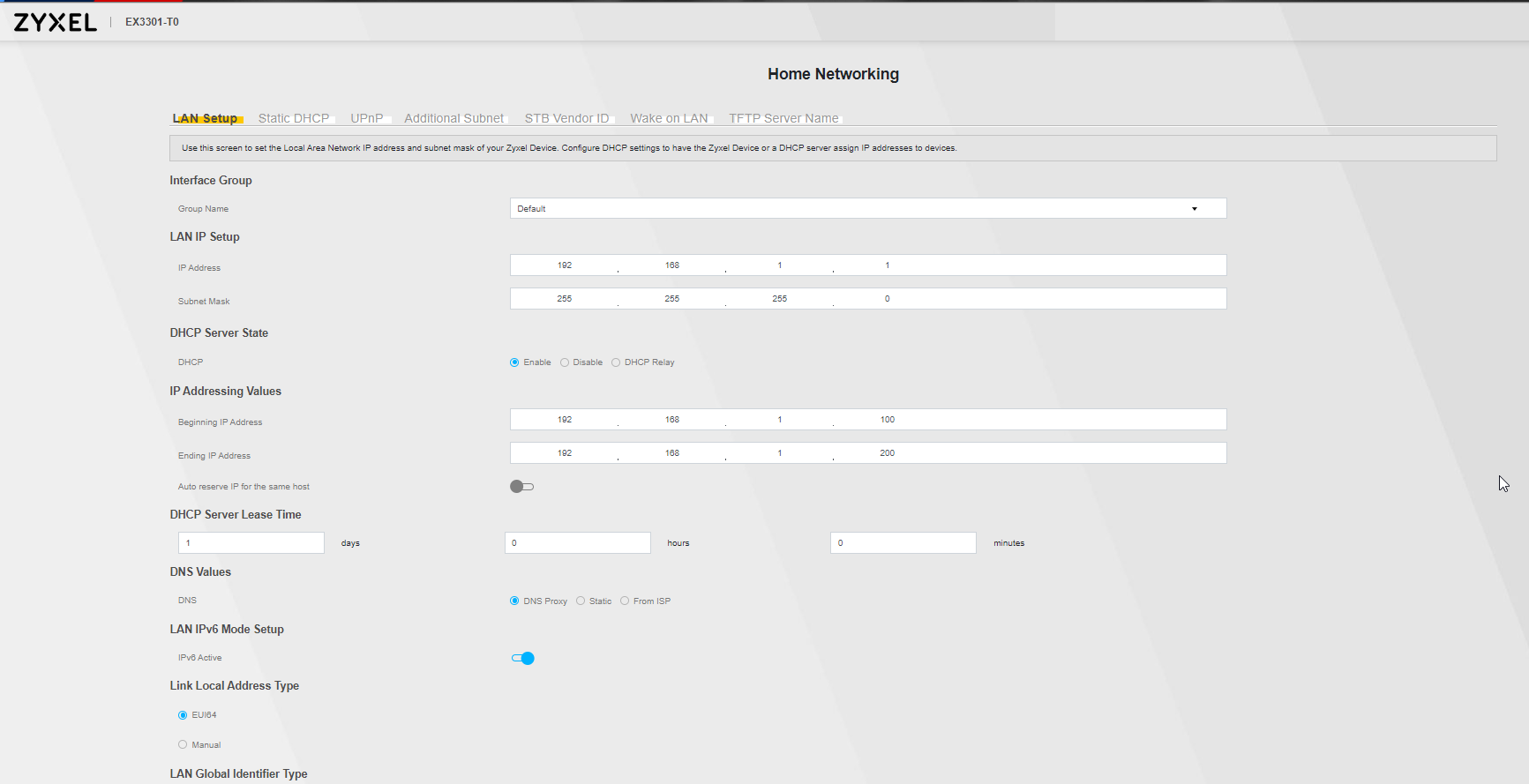Click the 192 octet of LAN IP Address
1529x784 pixels.
pyautogui.click(x=565, y=265)
